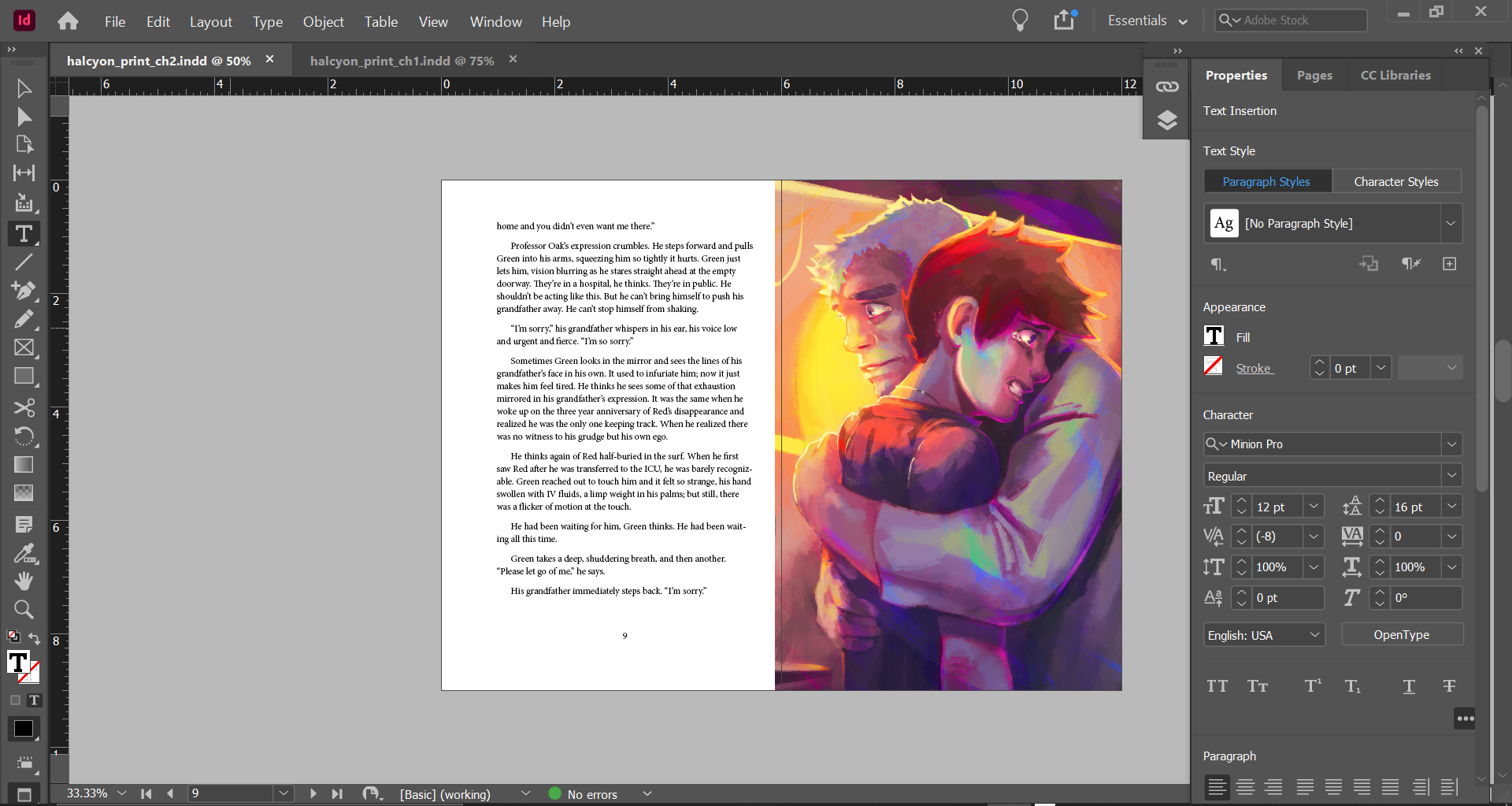Viewport: 1512px width, 806px height.
Task: Open the 16 pt leading dropdown
Action: pos(1452,507)
